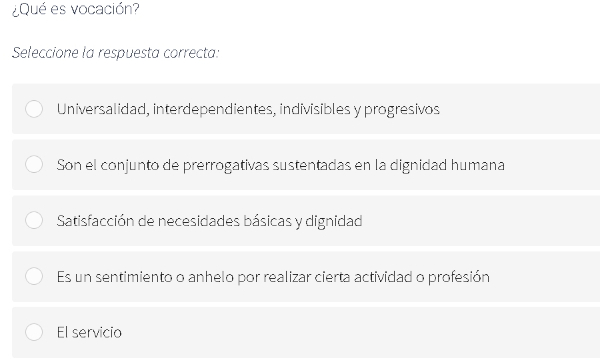
Task: Click blank space in the 'dignidad humana' option row
Action: pyautogui.click(x=553, y=165)
